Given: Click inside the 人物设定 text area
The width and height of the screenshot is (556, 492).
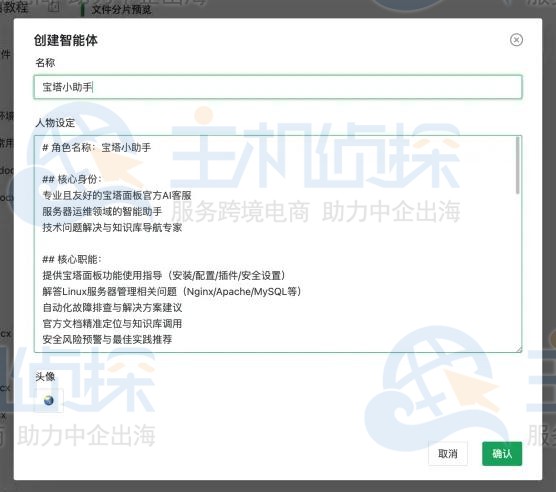Looking at the screenshot, I should tap(278, 244).
